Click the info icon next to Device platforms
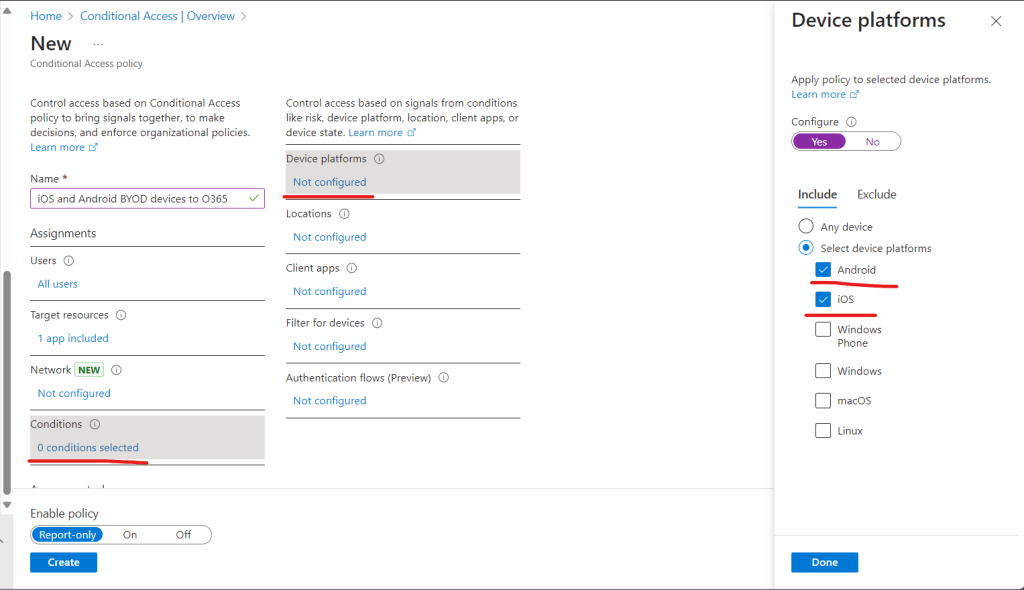This screenshot has height=590, width=1024. (x=379, y=159)
